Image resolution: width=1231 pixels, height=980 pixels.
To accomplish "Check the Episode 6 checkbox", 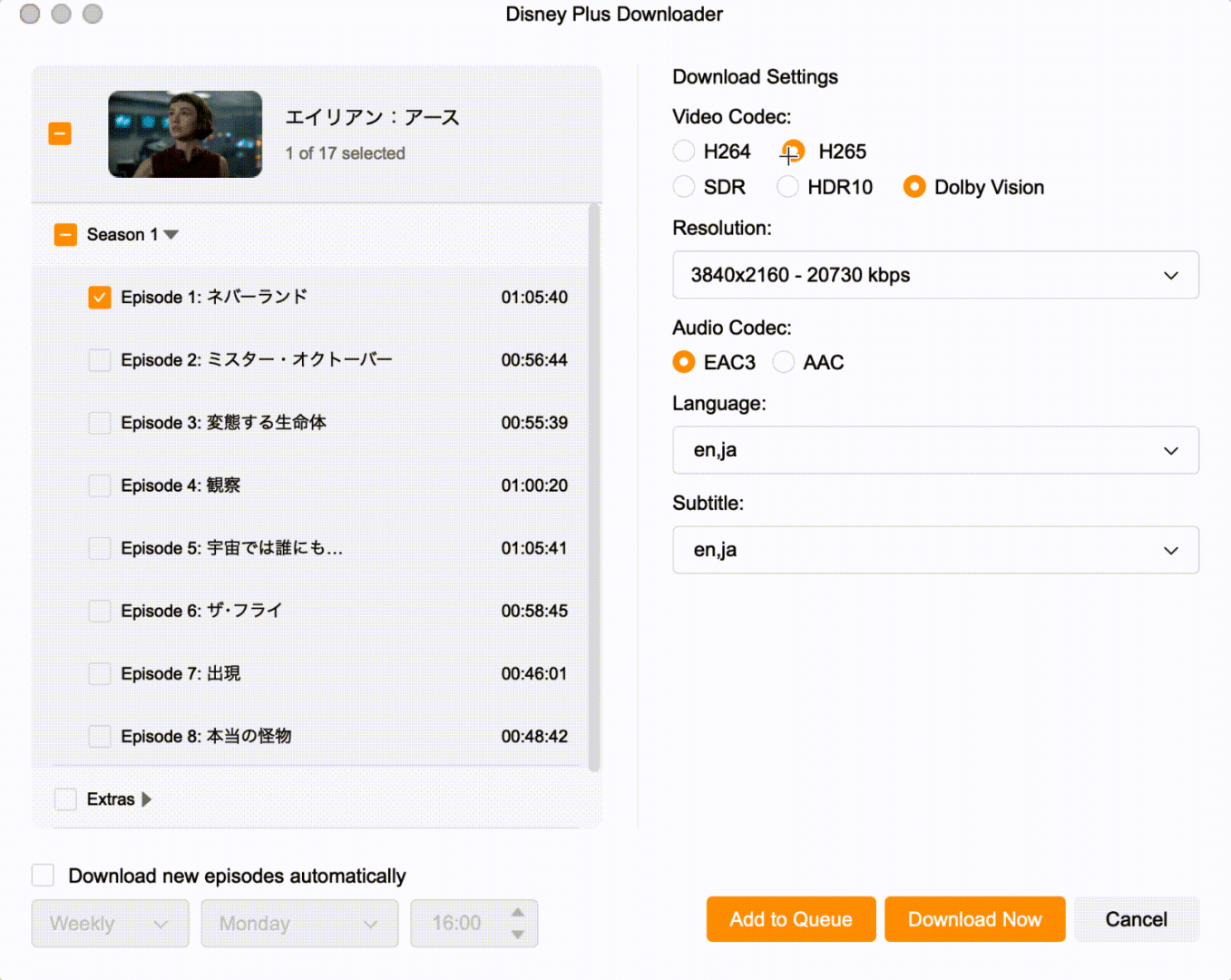I will click(100, 611).
